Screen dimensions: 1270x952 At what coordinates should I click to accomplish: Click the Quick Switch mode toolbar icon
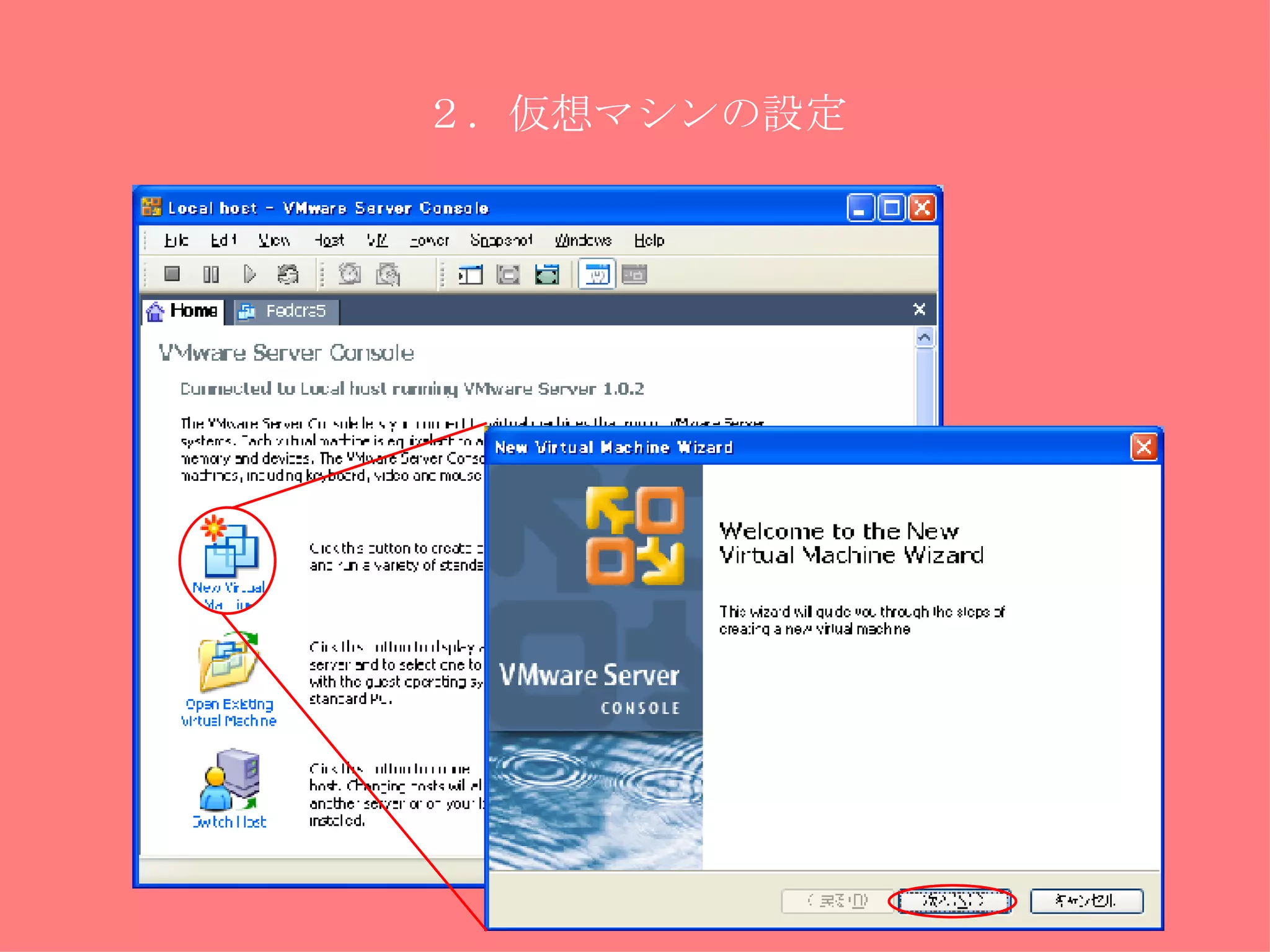pos(546,274)
